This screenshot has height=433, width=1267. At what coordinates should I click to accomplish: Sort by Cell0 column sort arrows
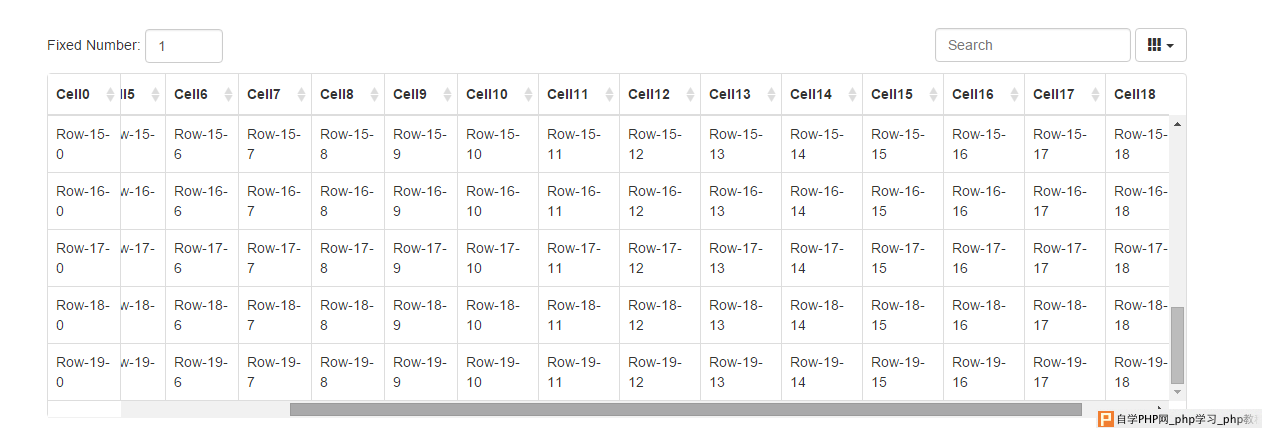108,94
